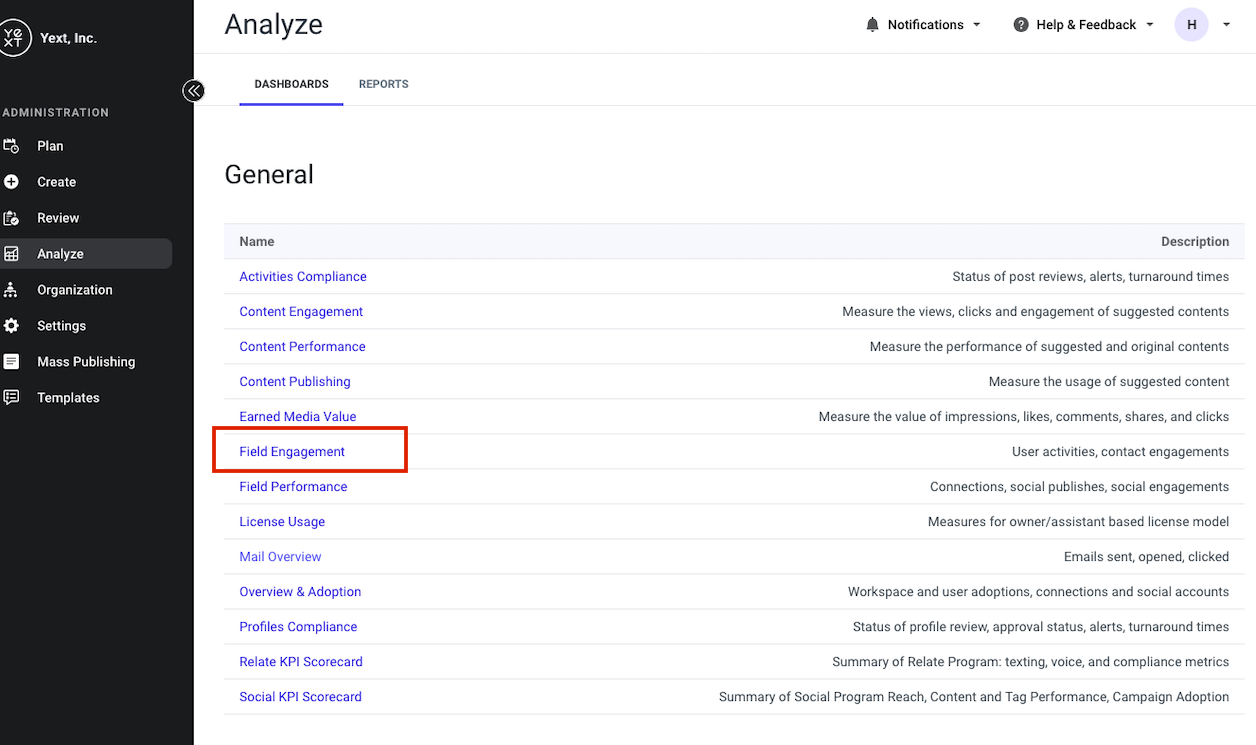This screenshot has height=745, width=1256.
Task: Open Plan in the sidebar
Action: coord(86,146)
